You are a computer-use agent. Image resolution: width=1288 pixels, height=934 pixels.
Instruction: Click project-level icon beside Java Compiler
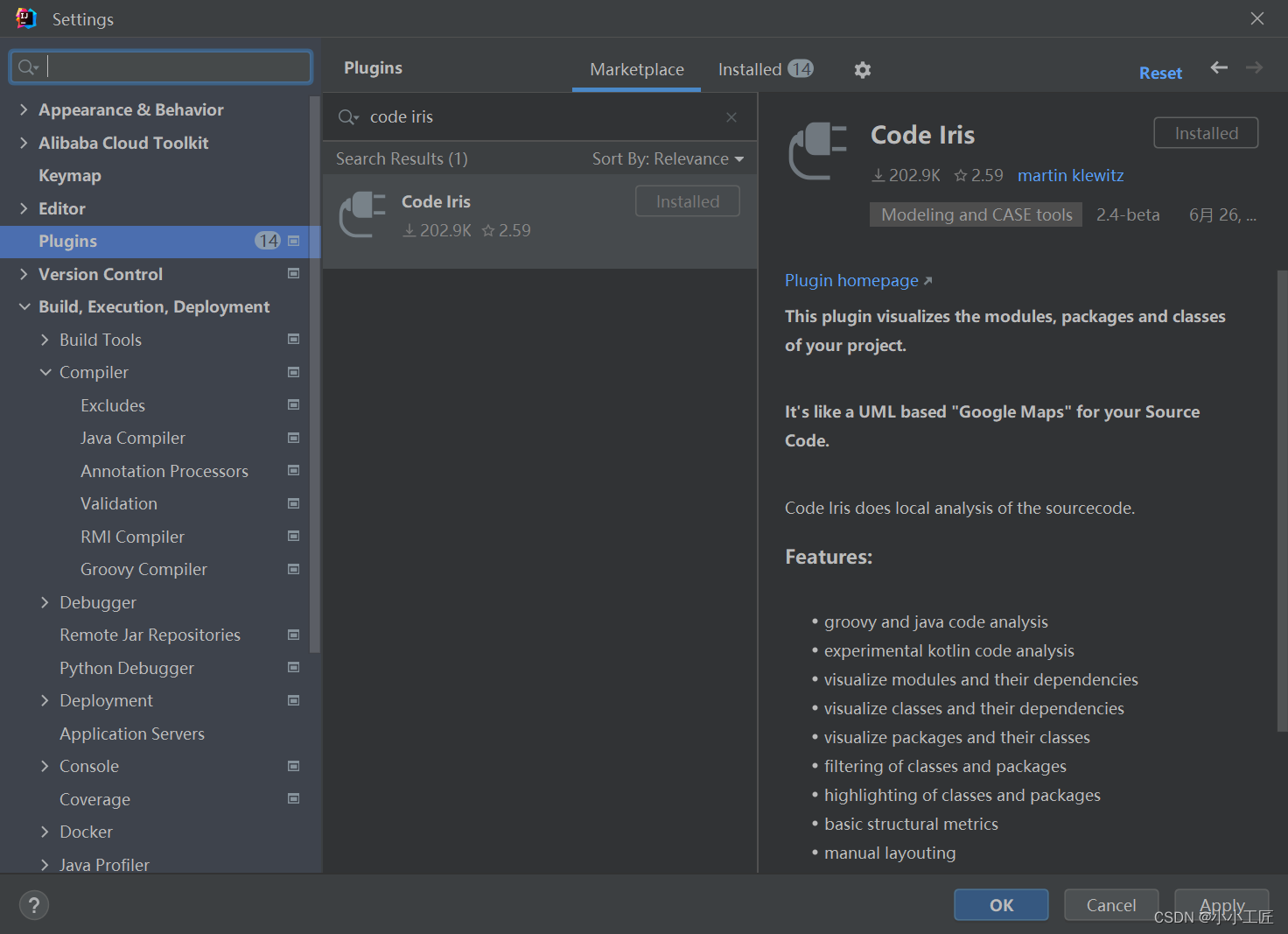pyautogui.click(x=294, y=438)
